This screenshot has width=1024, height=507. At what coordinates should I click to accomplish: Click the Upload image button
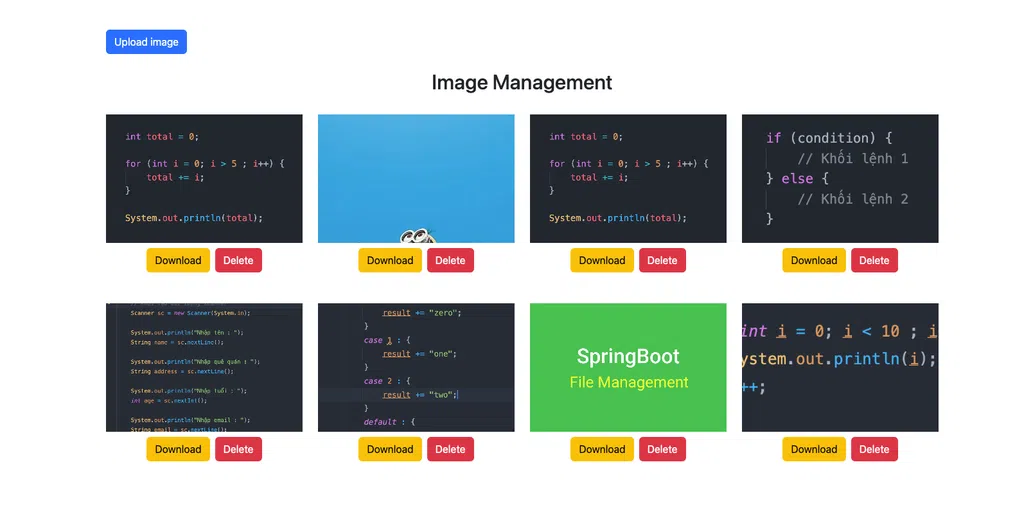coord(146,42)
